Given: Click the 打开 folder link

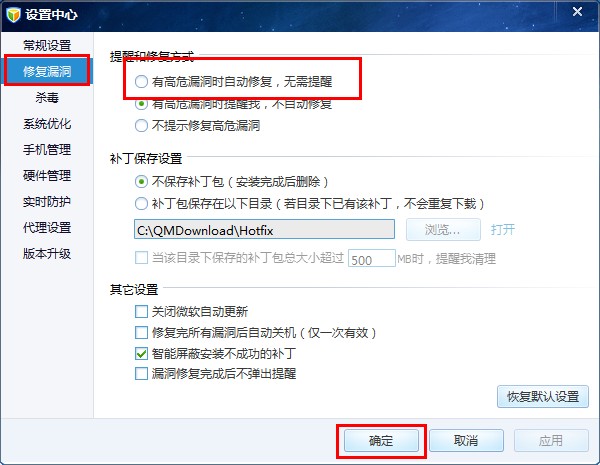Looking at the screenshot, I should coord(503,230).
